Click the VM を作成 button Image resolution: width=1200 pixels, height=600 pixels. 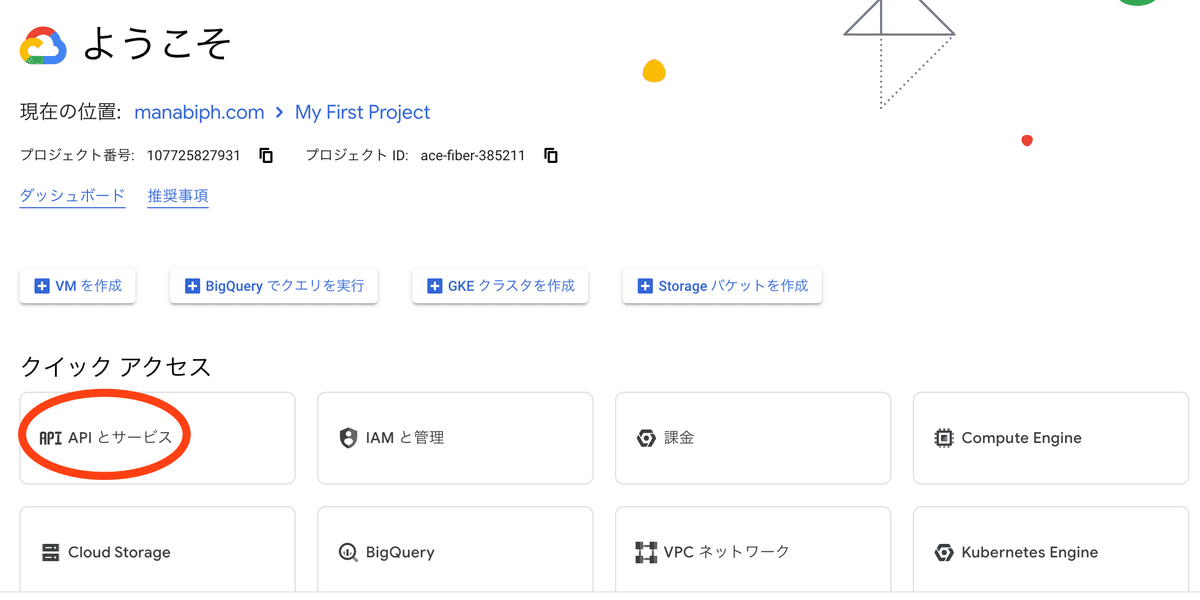coord(78,286)
